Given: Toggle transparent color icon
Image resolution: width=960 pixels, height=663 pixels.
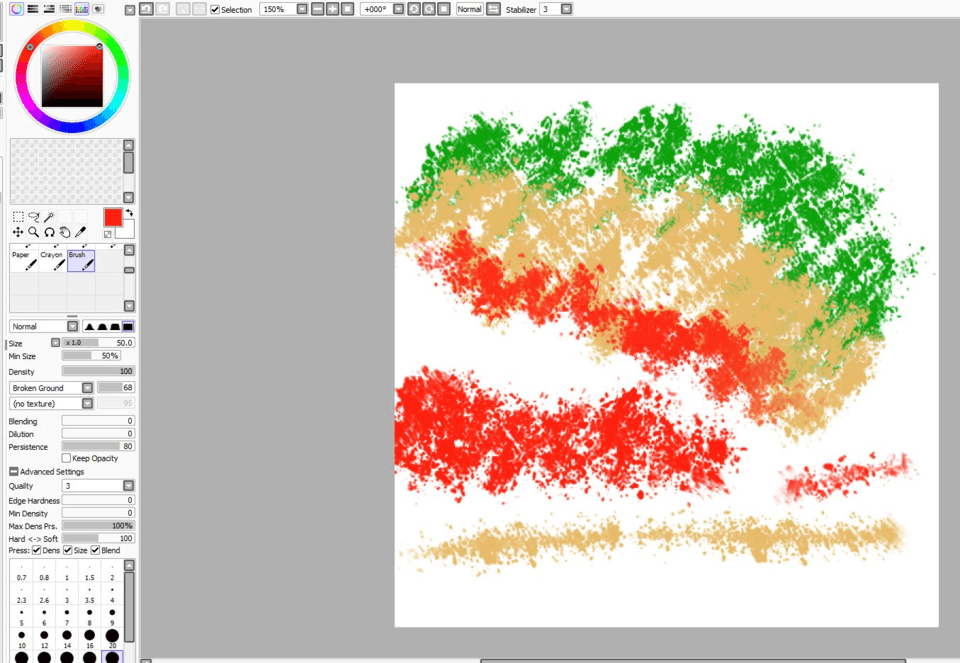Looking at the screenshot, I should (x=108, y=234).
